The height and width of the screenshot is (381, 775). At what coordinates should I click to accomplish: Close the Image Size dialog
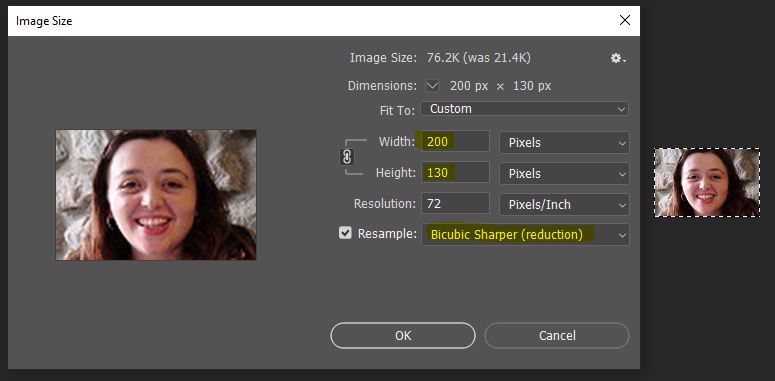pos(625,20)
